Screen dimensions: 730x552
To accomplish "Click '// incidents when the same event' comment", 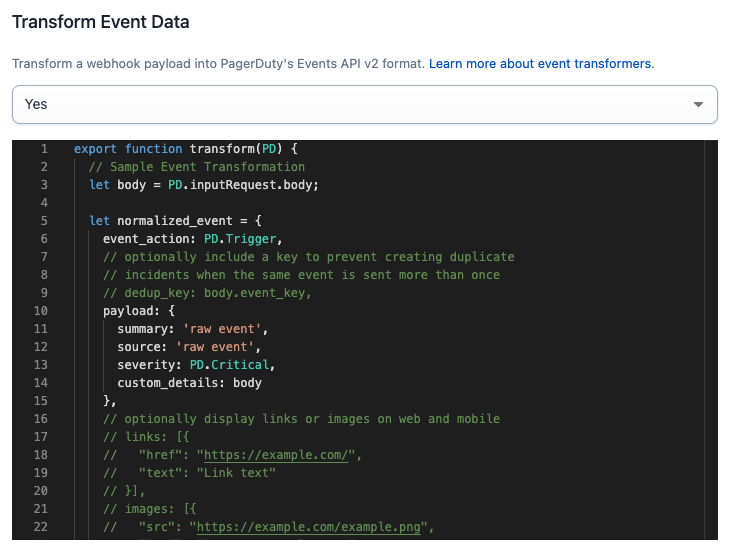I will click(x=301, y=275).
